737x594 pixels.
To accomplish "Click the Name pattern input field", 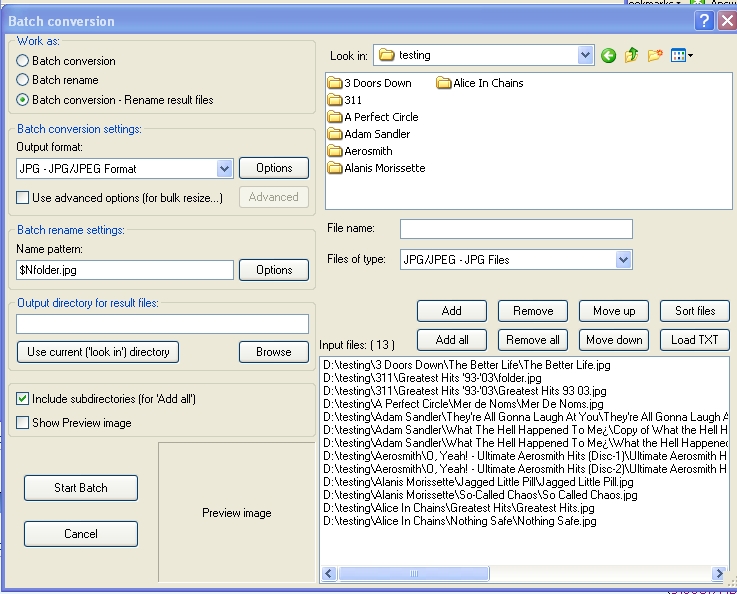I will 125,270.
